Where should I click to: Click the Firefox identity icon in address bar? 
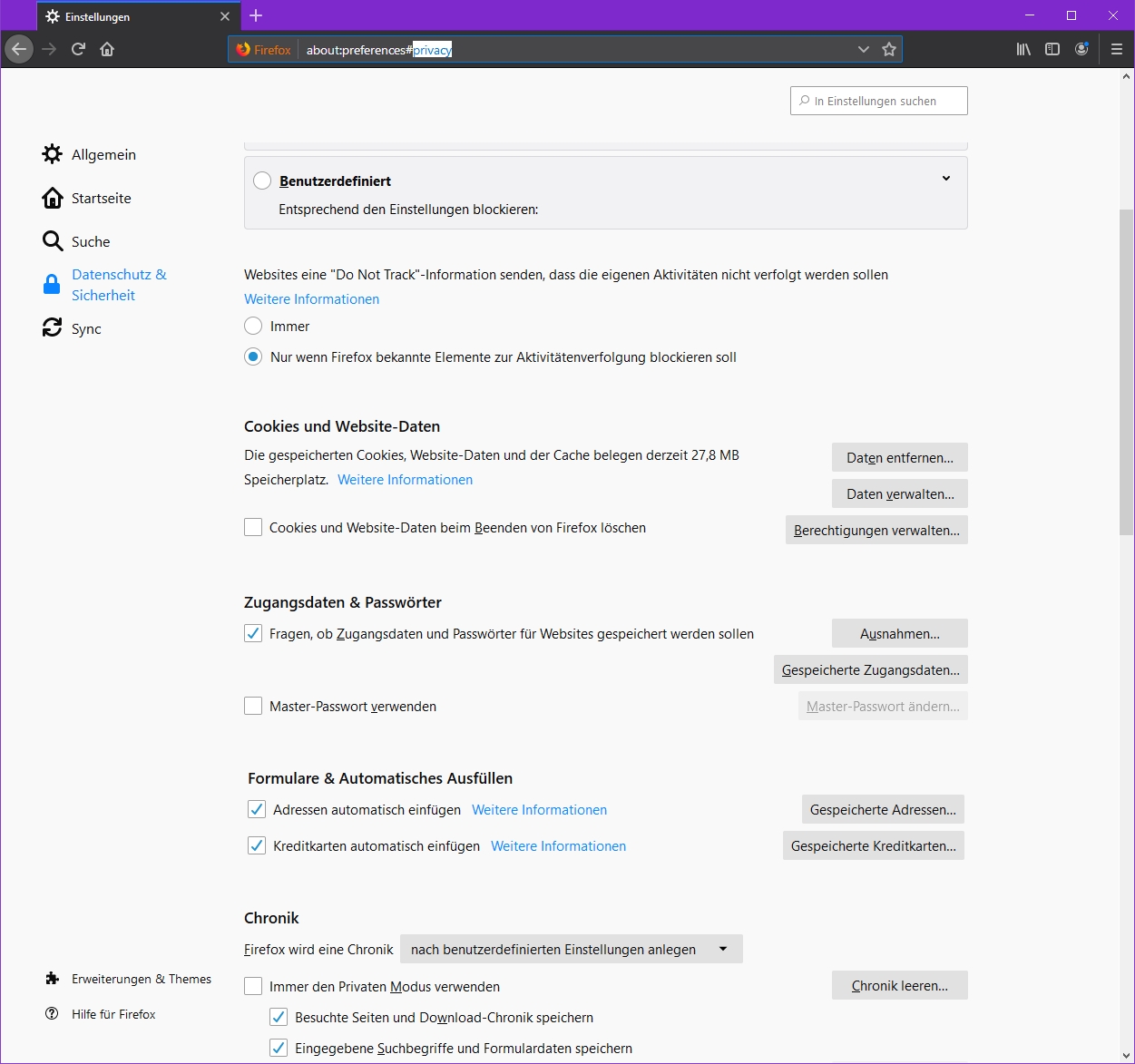263,50
